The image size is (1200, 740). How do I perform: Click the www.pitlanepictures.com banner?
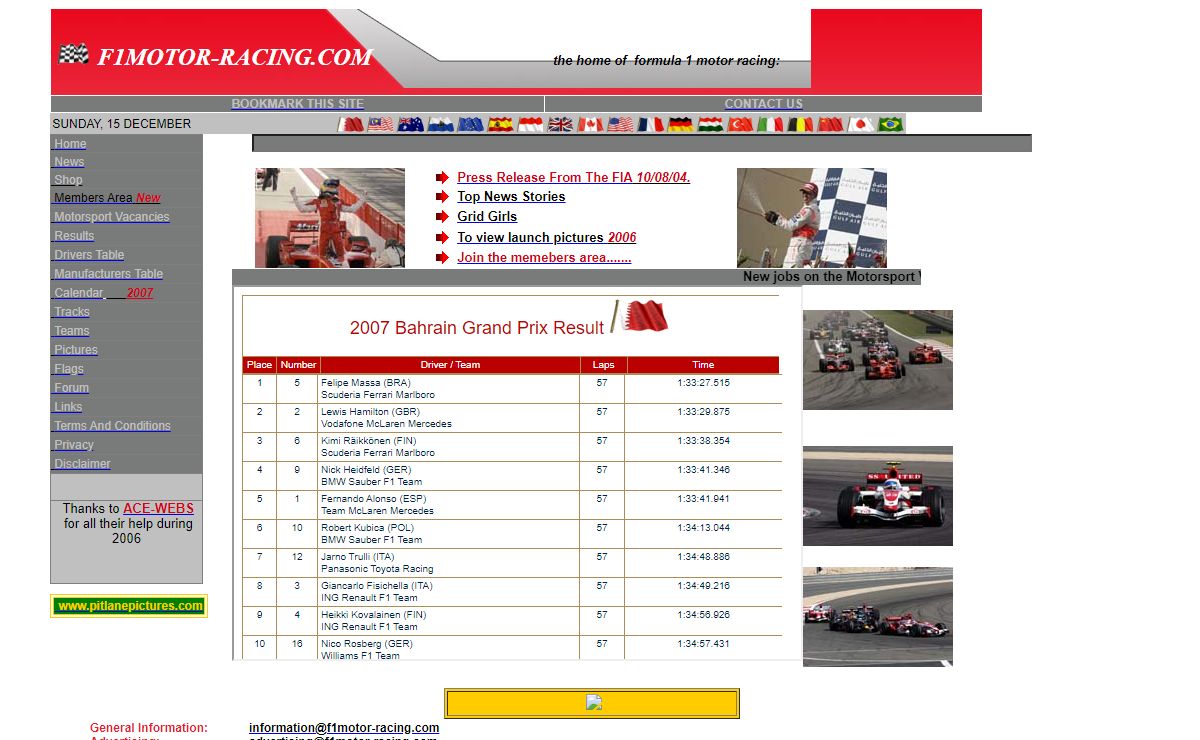click(x=129, y=606)
